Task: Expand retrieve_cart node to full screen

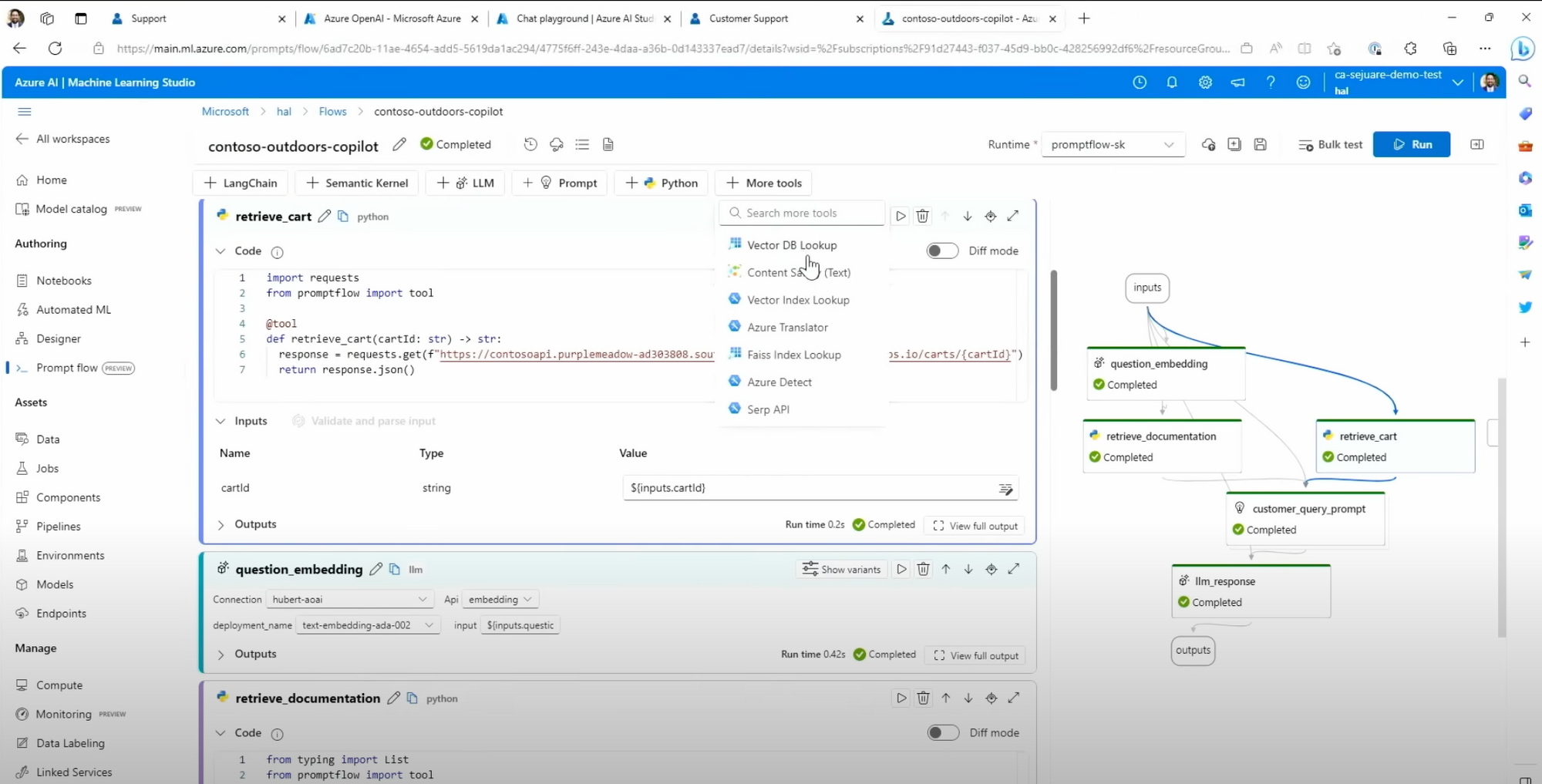Action: [x=1013, y=217]
